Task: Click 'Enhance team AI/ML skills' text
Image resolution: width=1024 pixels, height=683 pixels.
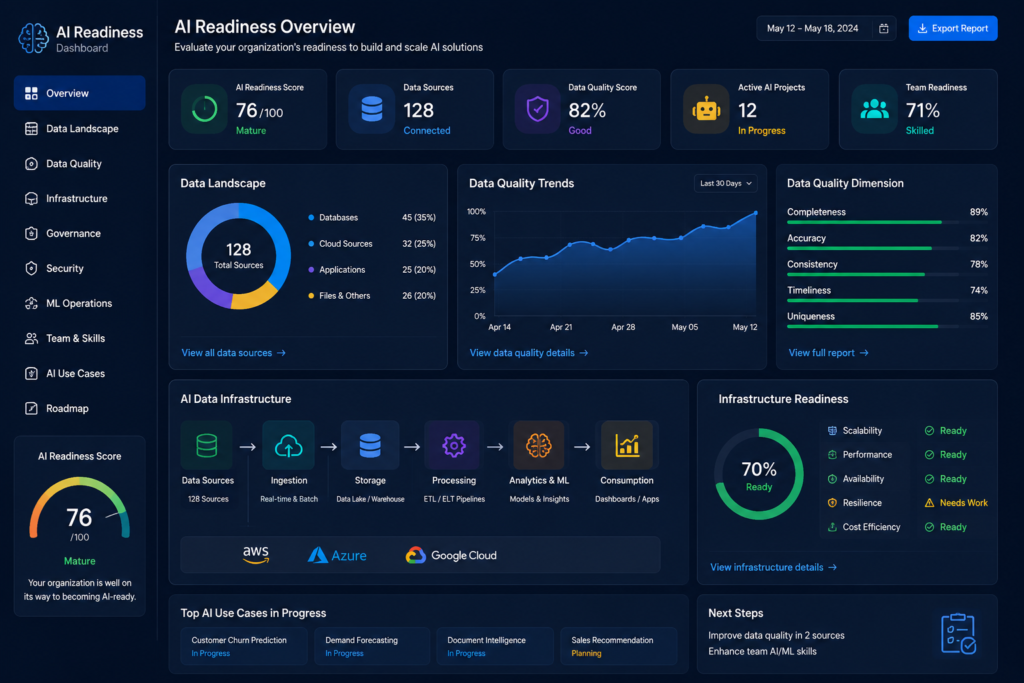Action: 762,652
